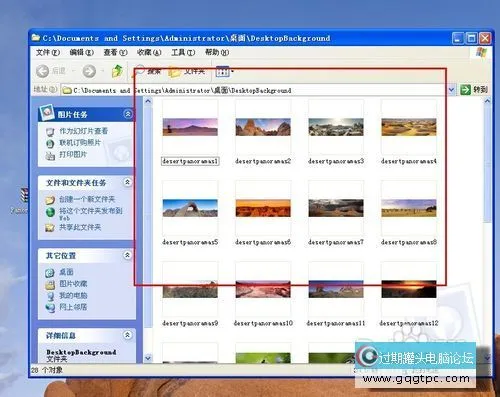Select the desertpanoramas7 thumbnail

(x=336, y=208)
